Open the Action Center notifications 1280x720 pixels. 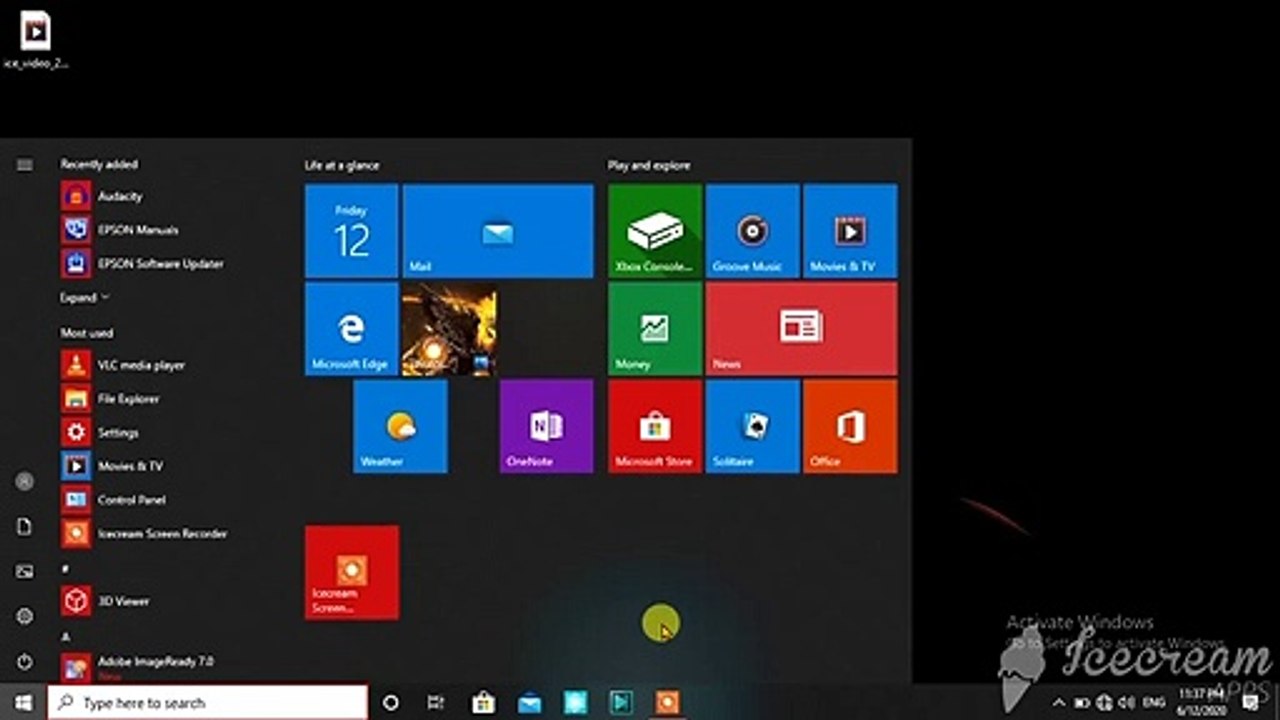click(x=1250, y=703)
